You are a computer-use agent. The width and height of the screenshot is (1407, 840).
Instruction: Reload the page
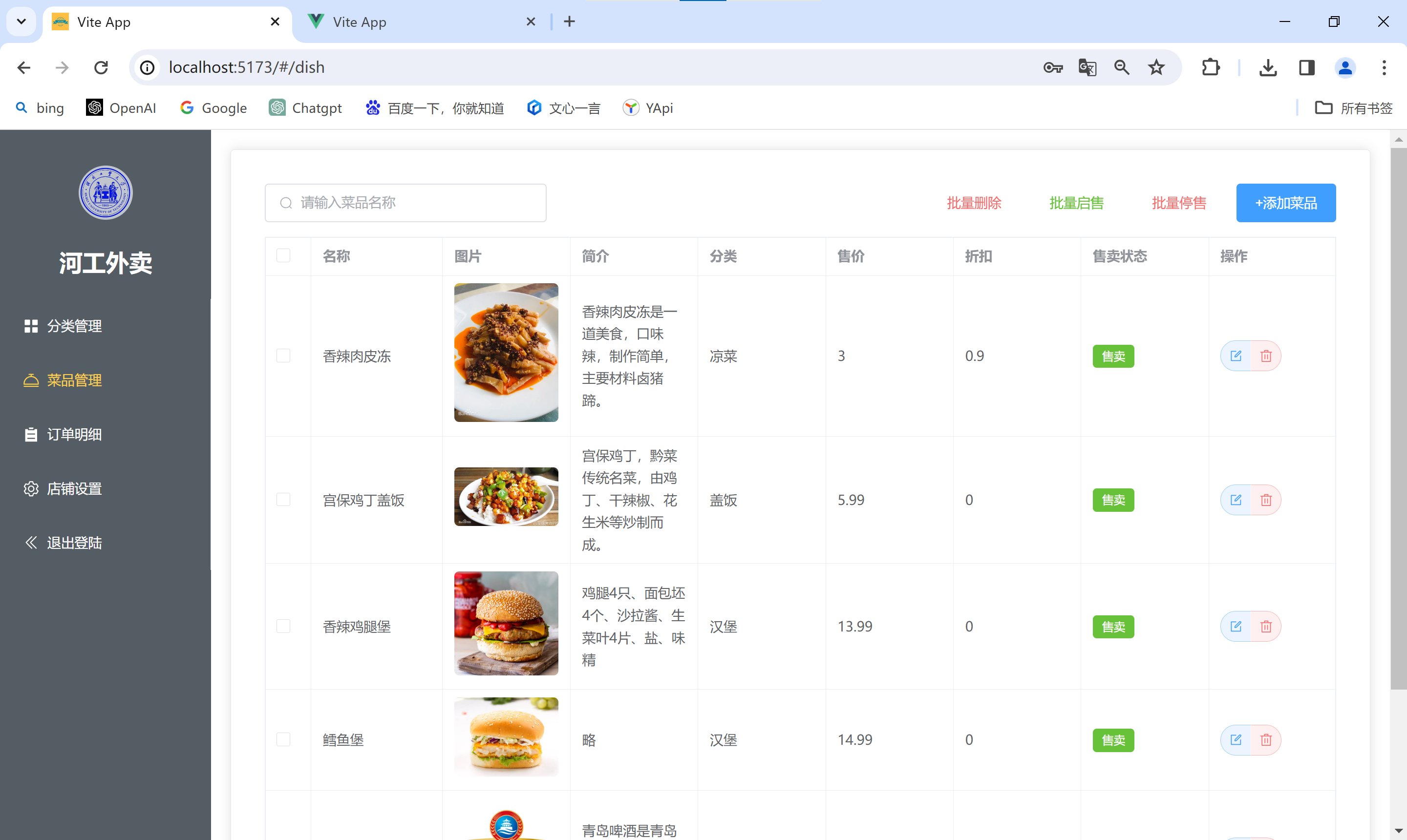[101, 67]
